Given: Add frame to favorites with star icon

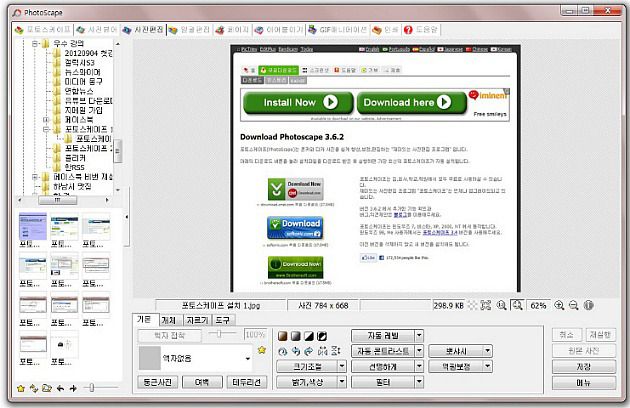Looking at the screenshot, I should tap(262, 350).
